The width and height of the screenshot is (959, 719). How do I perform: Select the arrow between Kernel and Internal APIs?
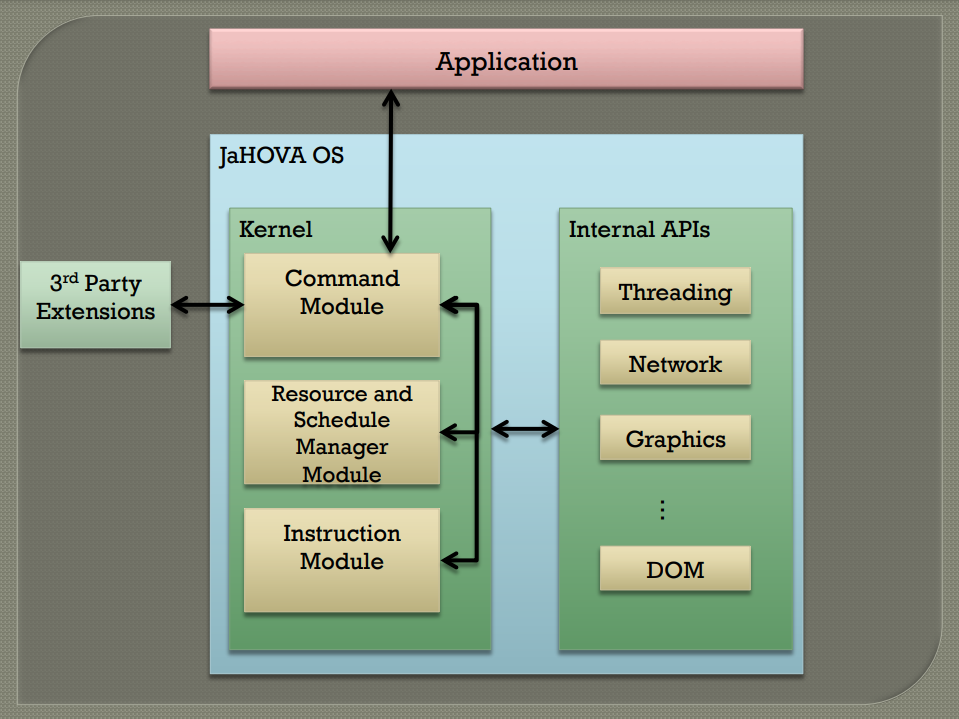point(525,429)
